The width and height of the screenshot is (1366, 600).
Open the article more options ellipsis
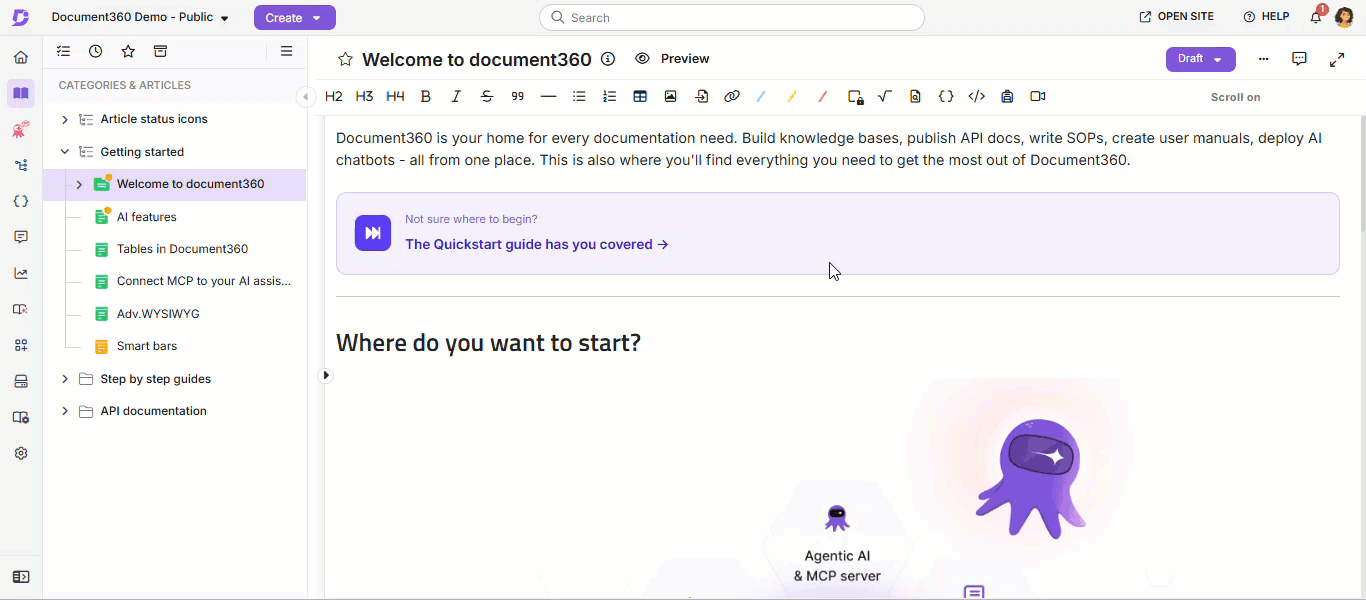click(x=1264, y=59)
